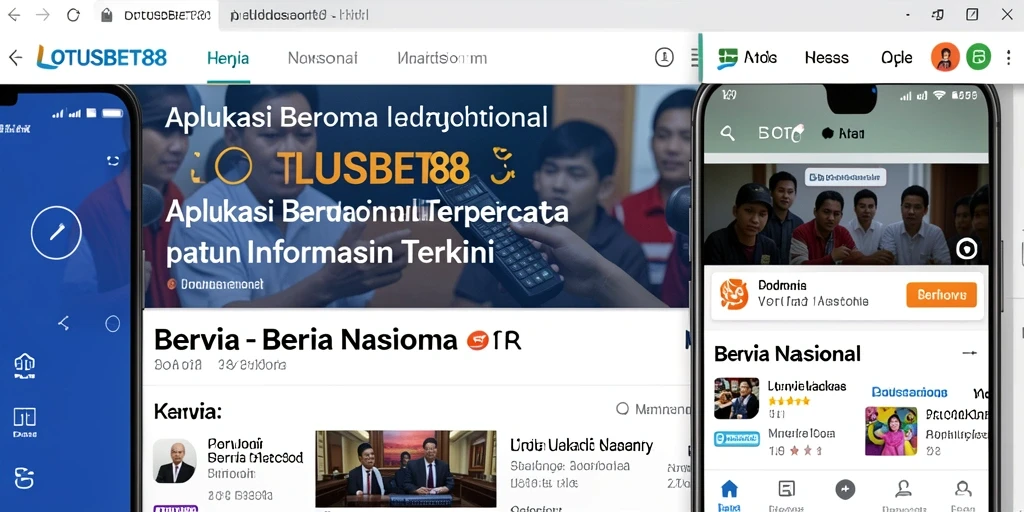Tap the Home icon in phone bottom navigation
Image resolution: width=1024 pixels, height=512 pixels.
pos(729,488)
